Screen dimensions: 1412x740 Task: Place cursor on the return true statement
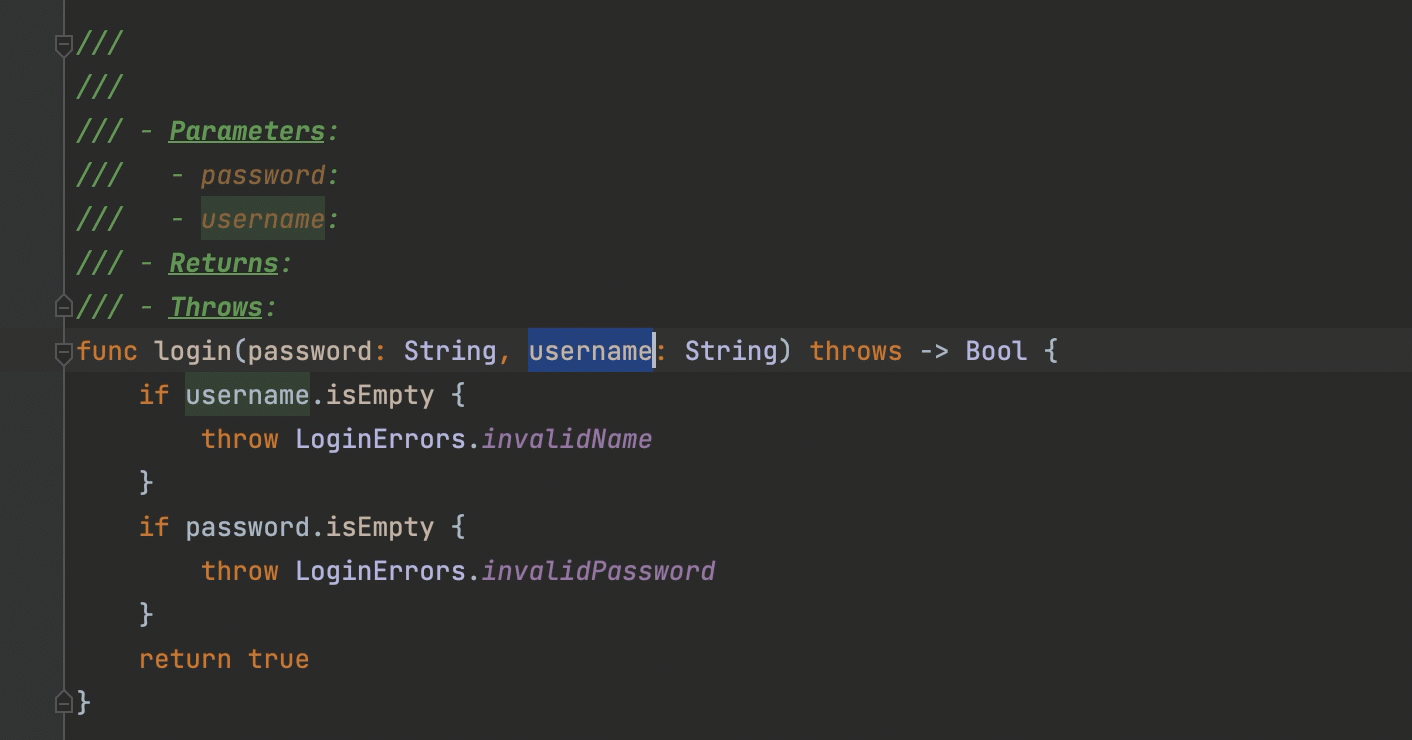(x=224, y=659)
